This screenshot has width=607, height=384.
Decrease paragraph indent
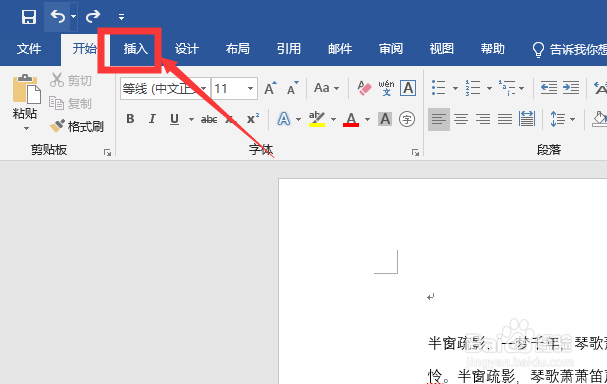549,88
